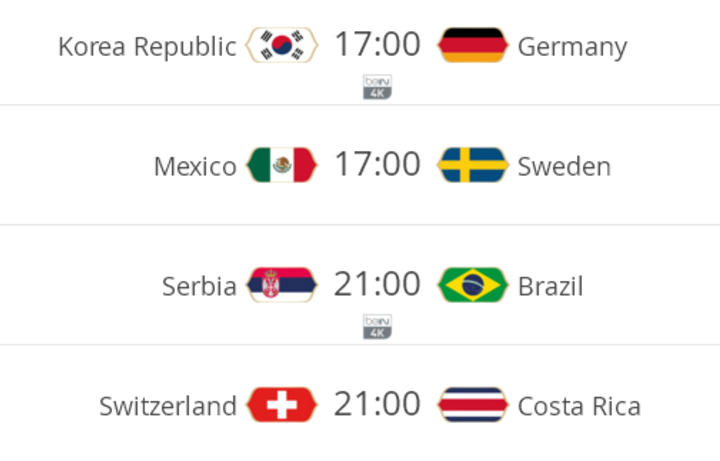Screen dimensions: 720x461
Task: Click 21:00 kickoff time for Serbia–Brazil
Action: (x=377, y=284)
